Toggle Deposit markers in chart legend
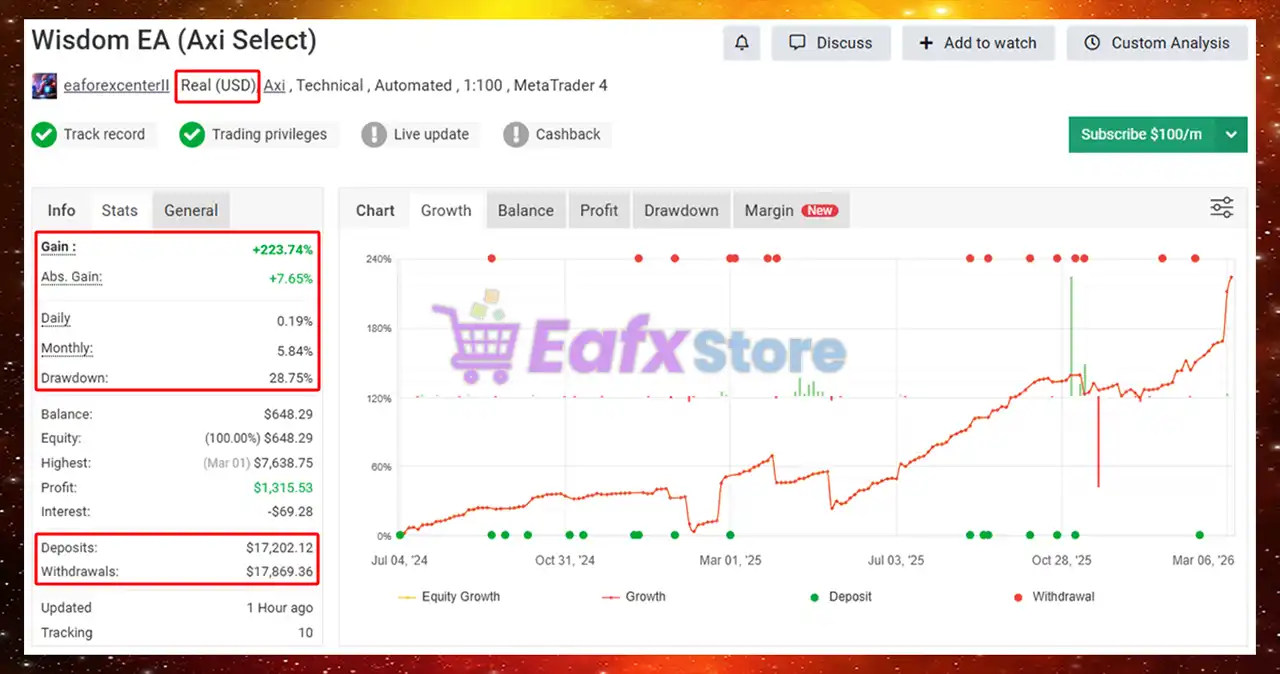 click(x=840, y=597)
